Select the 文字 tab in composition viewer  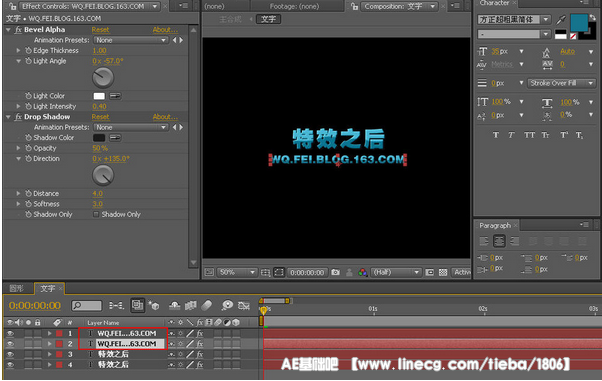tap(268, 19)
